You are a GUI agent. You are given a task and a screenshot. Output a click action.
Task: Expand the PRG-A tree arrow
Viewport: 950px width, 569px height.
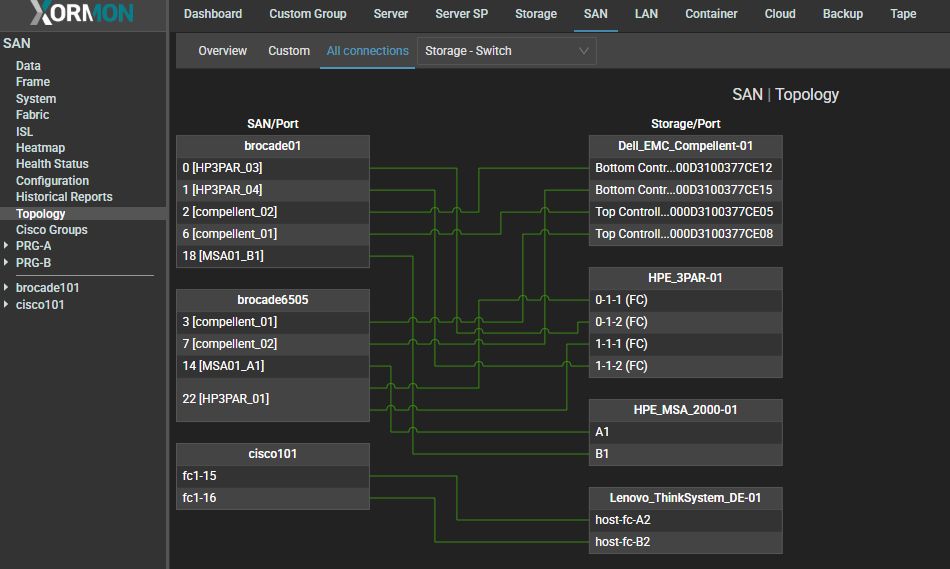7,246
